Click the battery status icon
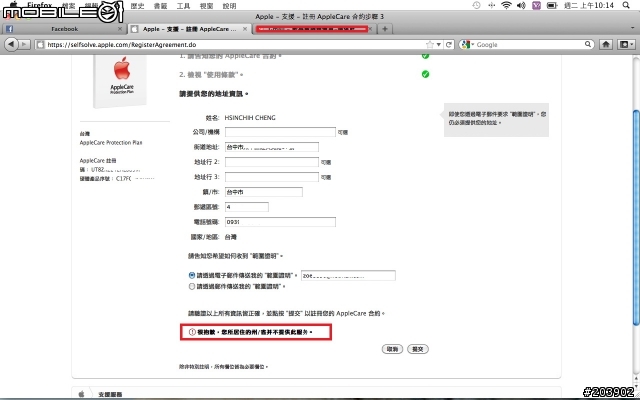Image resolution: width=640 pixels, height=400 pixels. pyautogui.click(x=552, y=5)
